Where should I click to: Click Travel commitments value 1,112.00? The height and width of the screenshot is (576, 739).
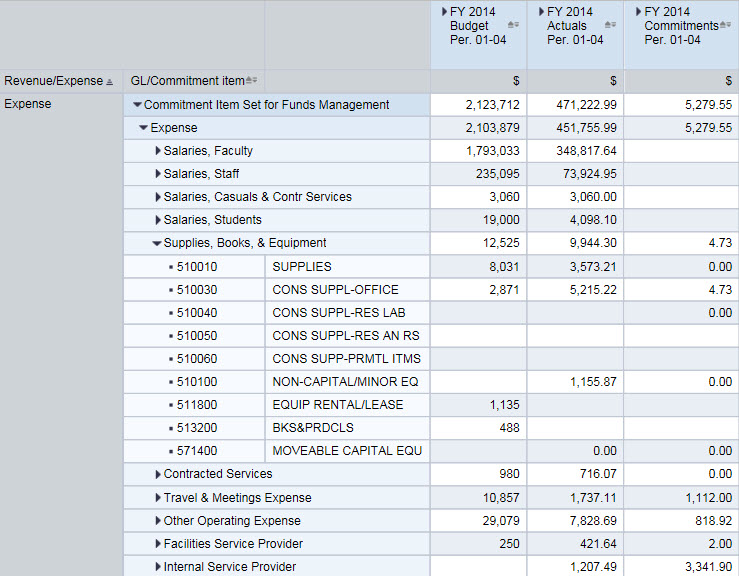pos(709,498)
